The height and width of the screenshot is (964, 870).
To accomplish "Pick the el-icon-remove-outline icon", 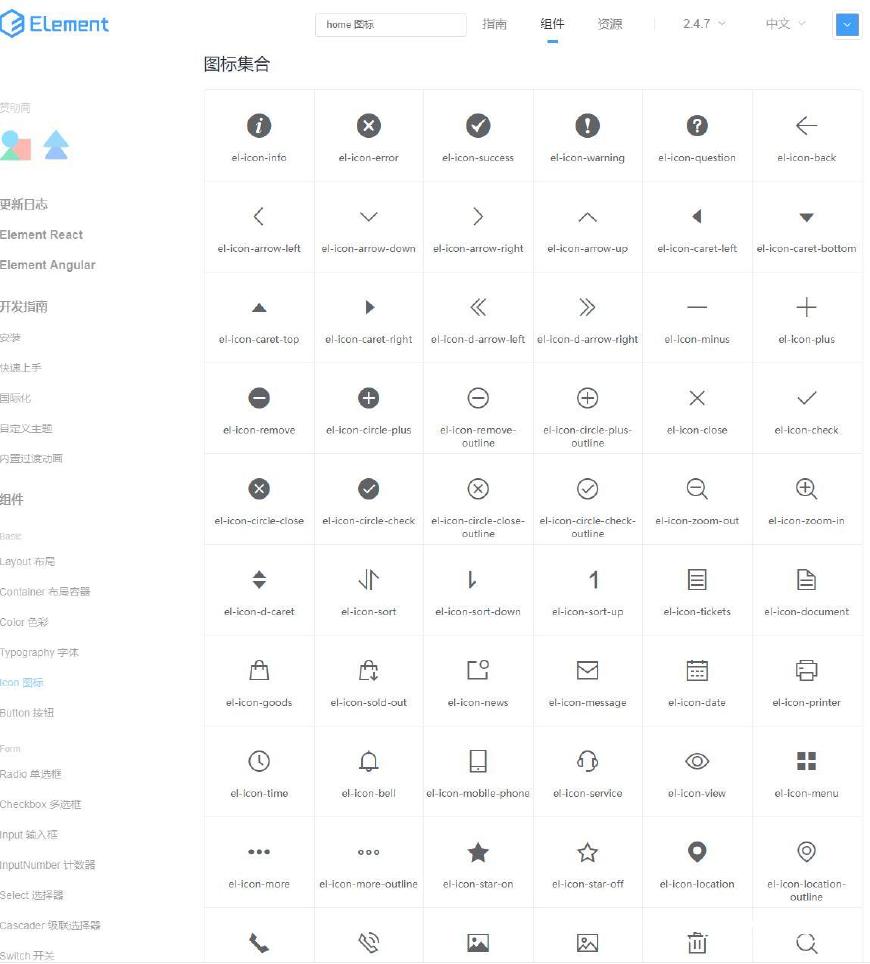I will (x=478, y=398).
